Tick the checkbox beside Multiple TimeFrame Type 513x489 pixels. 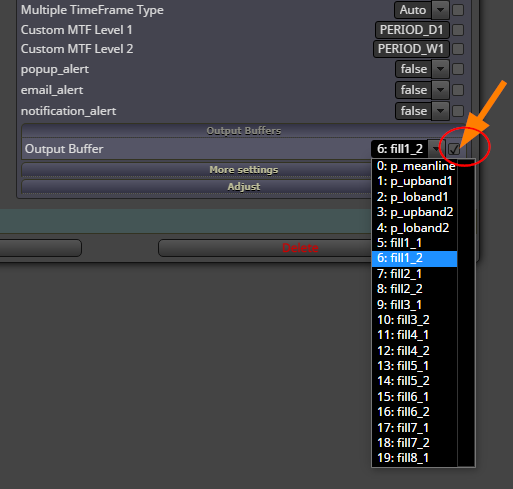pyautogui.click(x=458, y=10)
